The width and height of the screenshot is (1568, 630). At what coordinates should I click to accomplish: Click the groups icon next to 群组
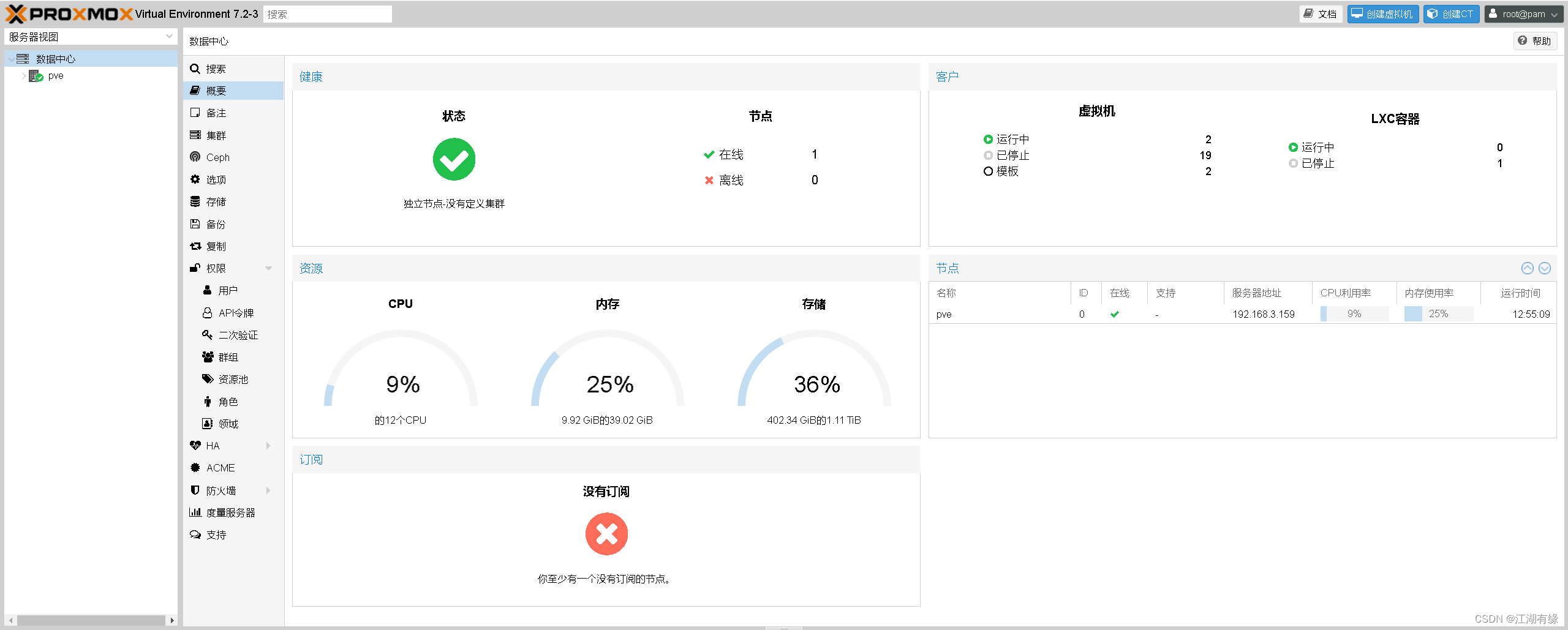[x=208, y=357]
